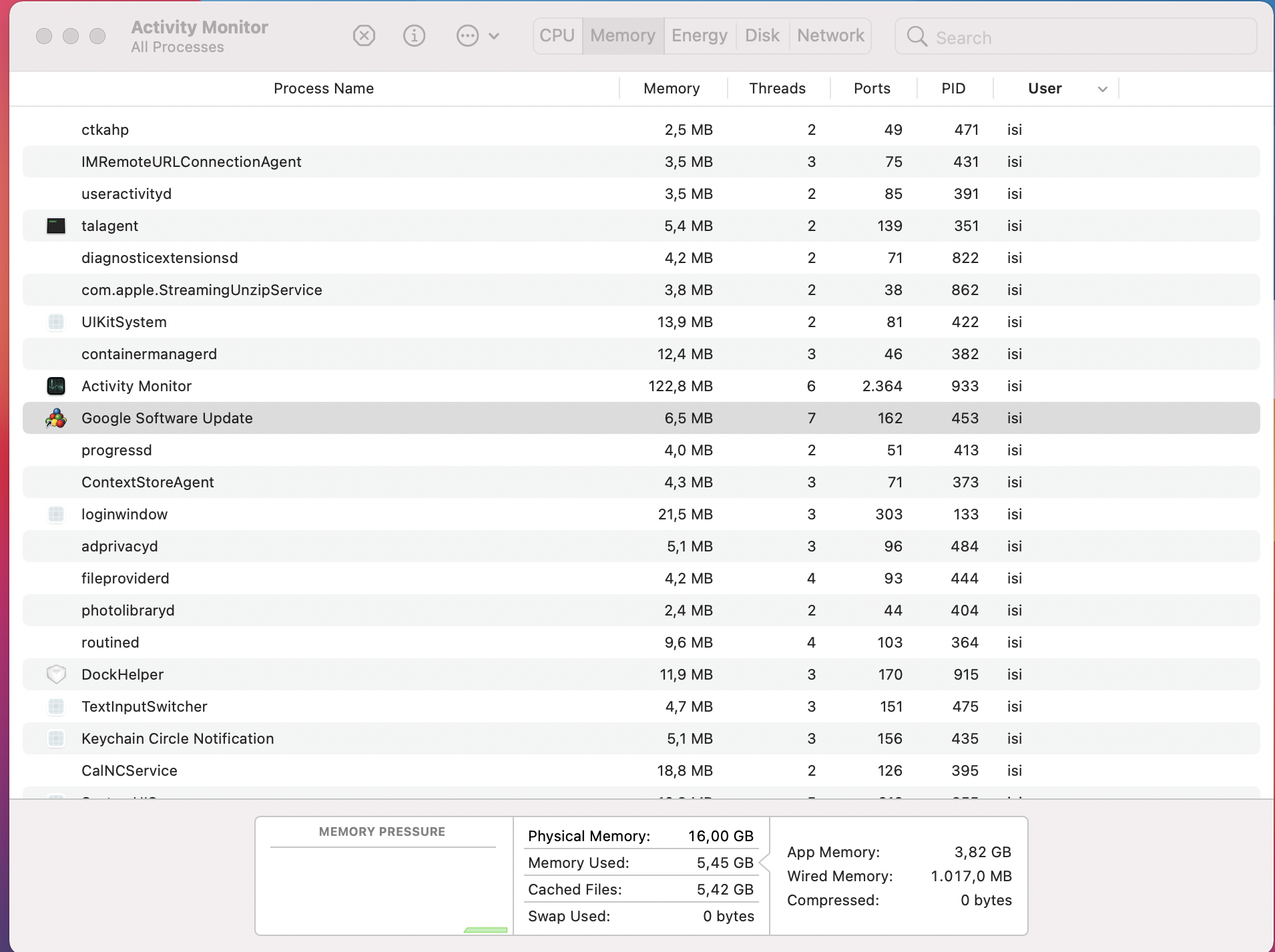Screen dimensions: 1275x952
Task: Open the process info (i) icon
Action: tap(414, 36)
